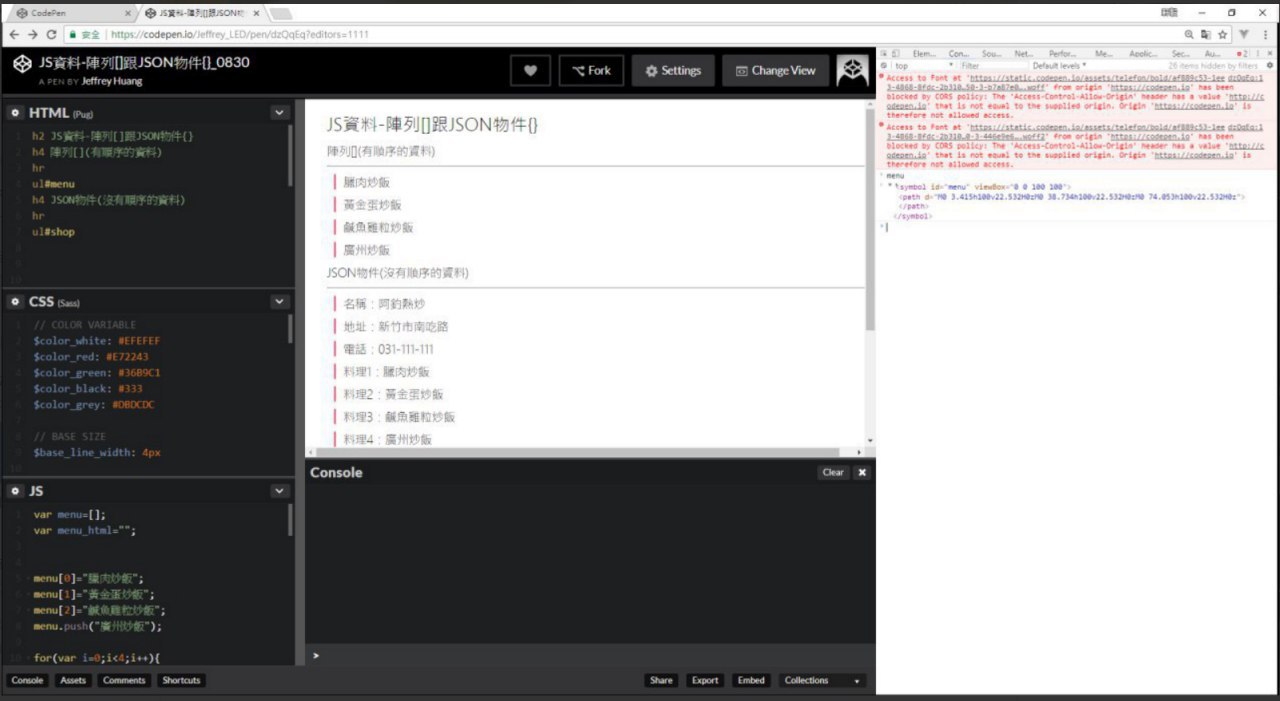Click the address bar URL
The image size is (1280, 701).
click(x=240, y=34)
